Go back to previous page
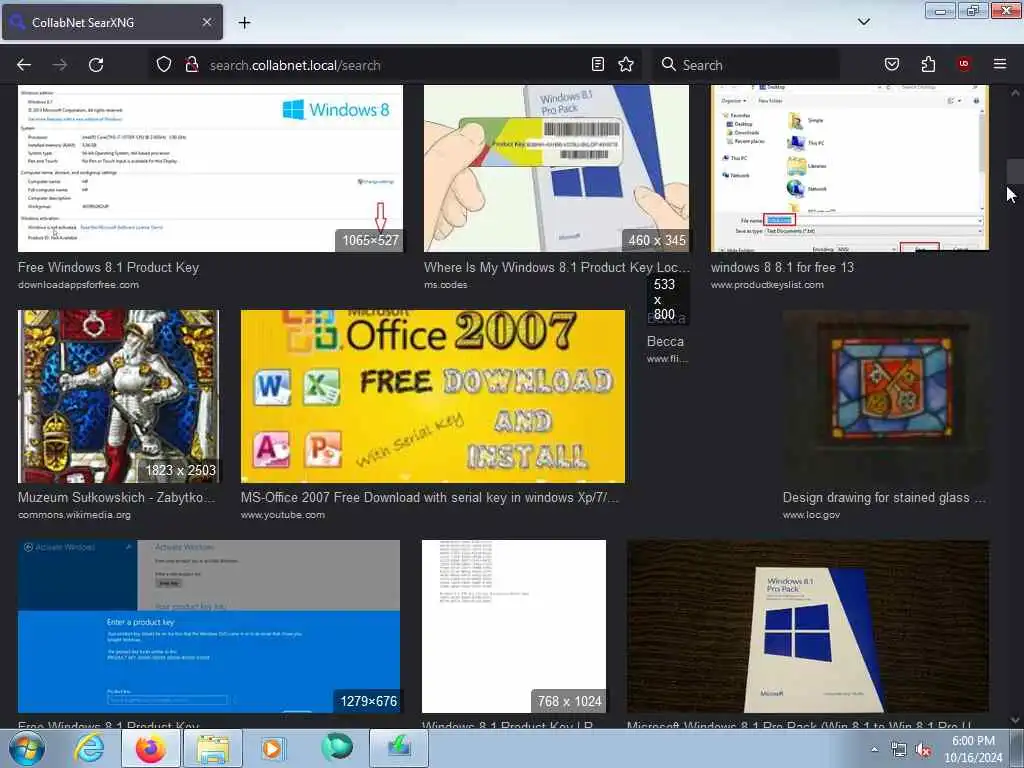 tap(24, 65)
